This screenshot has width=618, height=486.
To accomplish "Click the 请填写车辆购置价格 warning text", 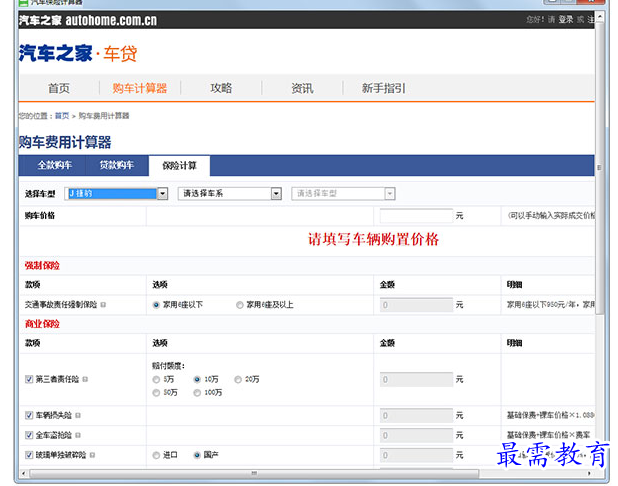I will (x=373, y=239).
